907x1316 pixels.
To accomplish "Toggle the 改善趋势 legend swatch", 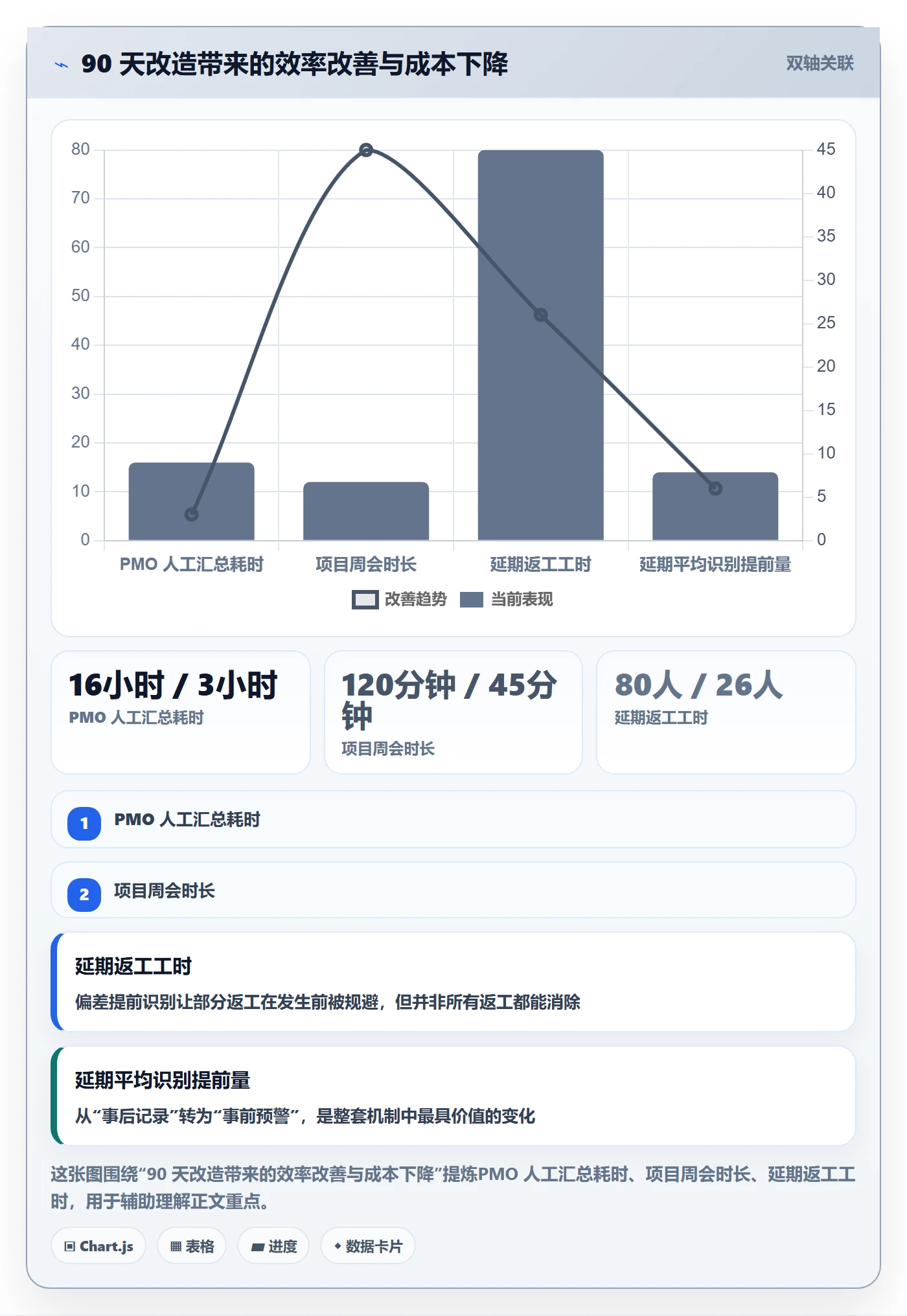I will [x=365, y=600].
